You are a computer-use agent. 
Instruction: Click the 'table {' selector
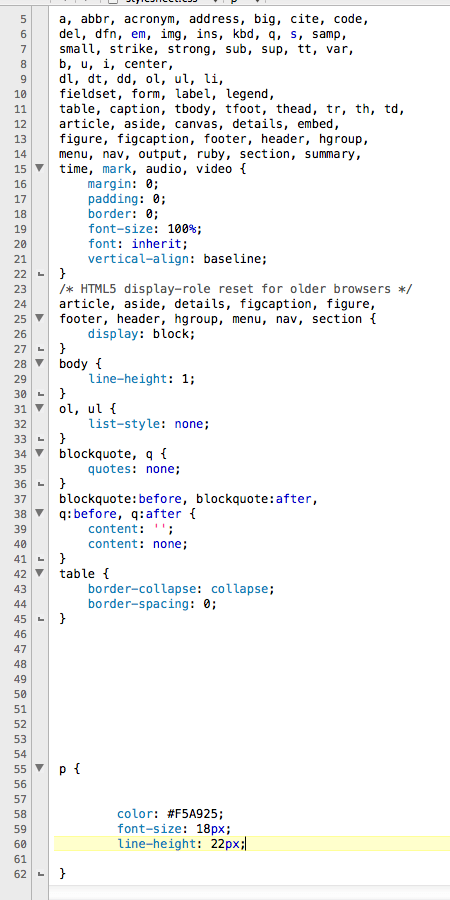click(x=84, y=573)
